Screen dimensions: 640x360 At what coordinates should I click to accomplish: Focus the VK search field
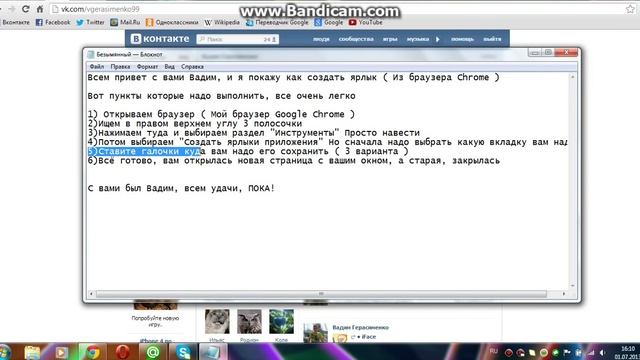click(238, 39)
